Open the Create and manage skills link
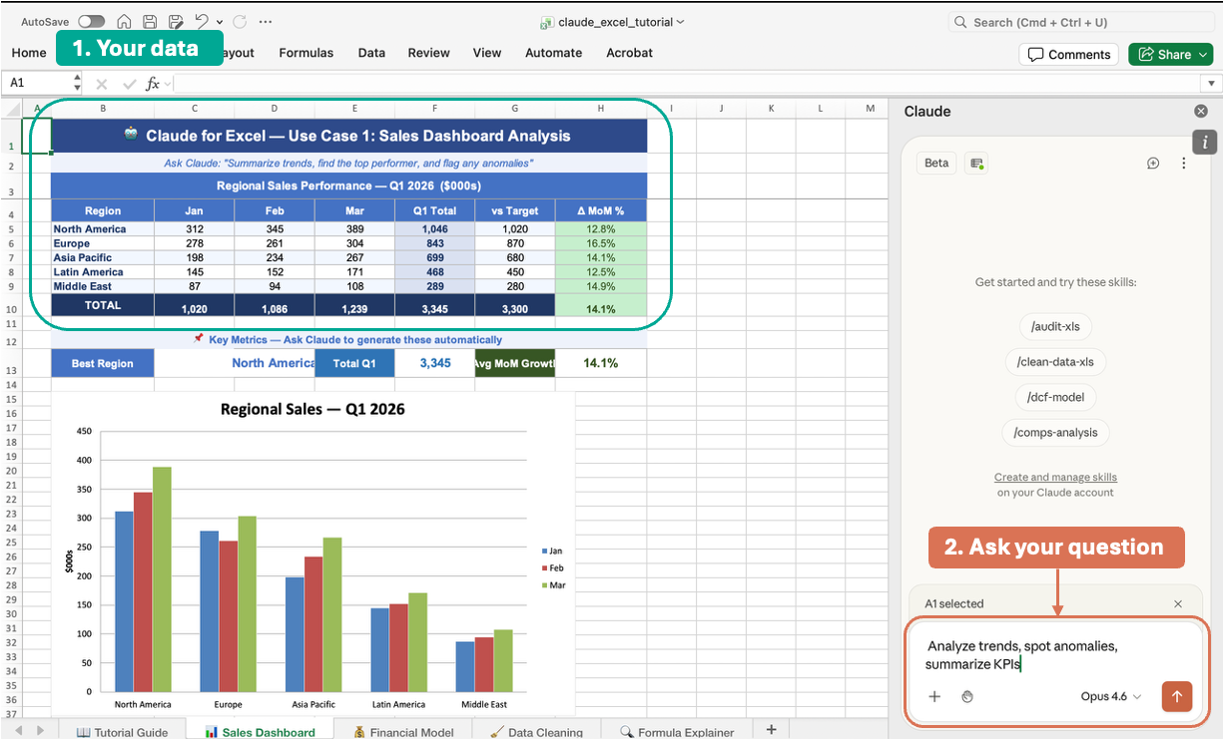 pos(1055,476)
